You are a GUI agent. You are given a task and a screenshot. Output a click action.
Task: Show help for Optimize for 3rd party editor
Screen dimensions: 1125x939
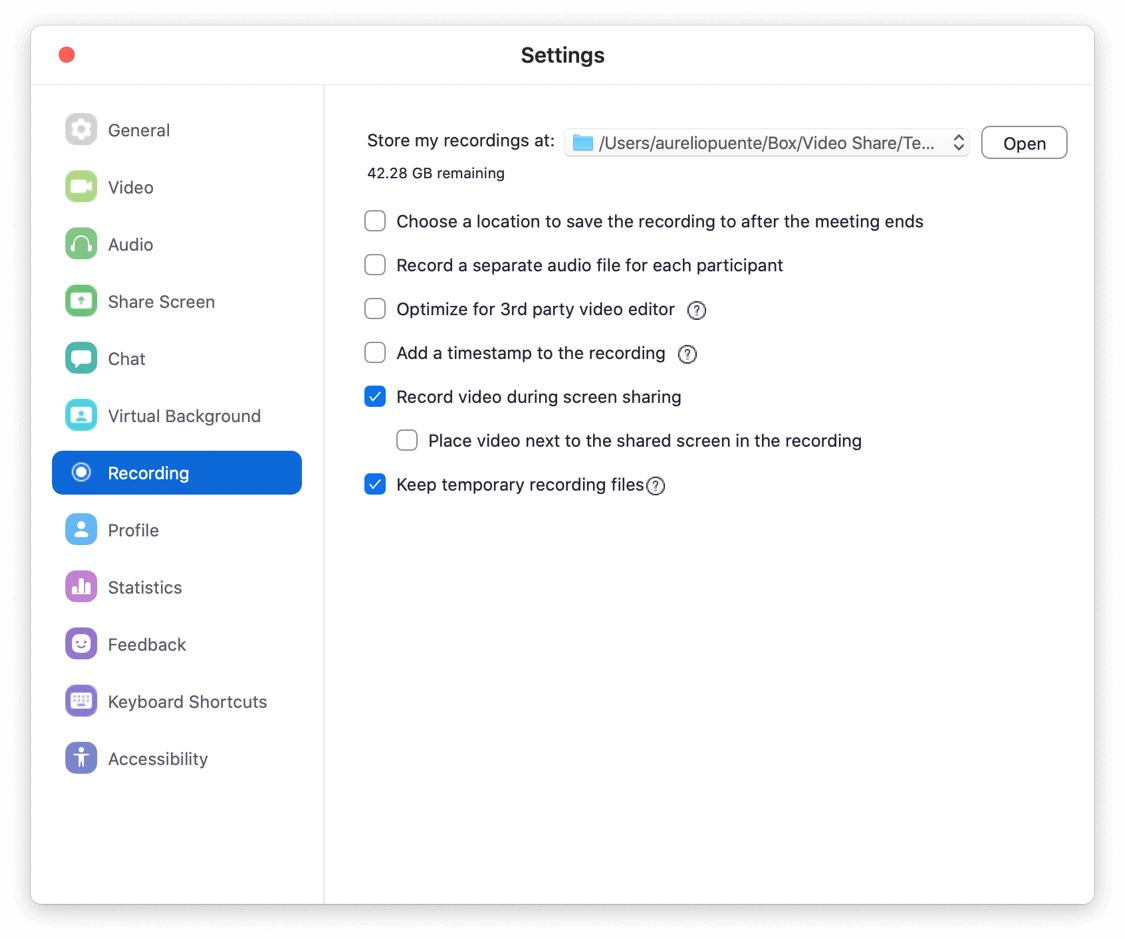pos(697,311)
